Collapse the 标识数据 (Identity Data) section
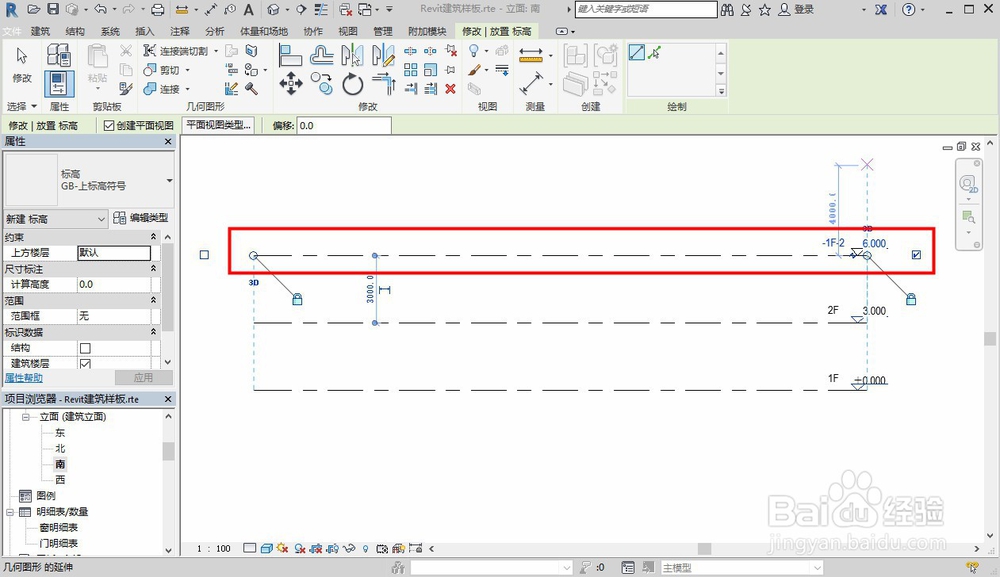This screenshot has height=577, width=1000. (153, 332)
